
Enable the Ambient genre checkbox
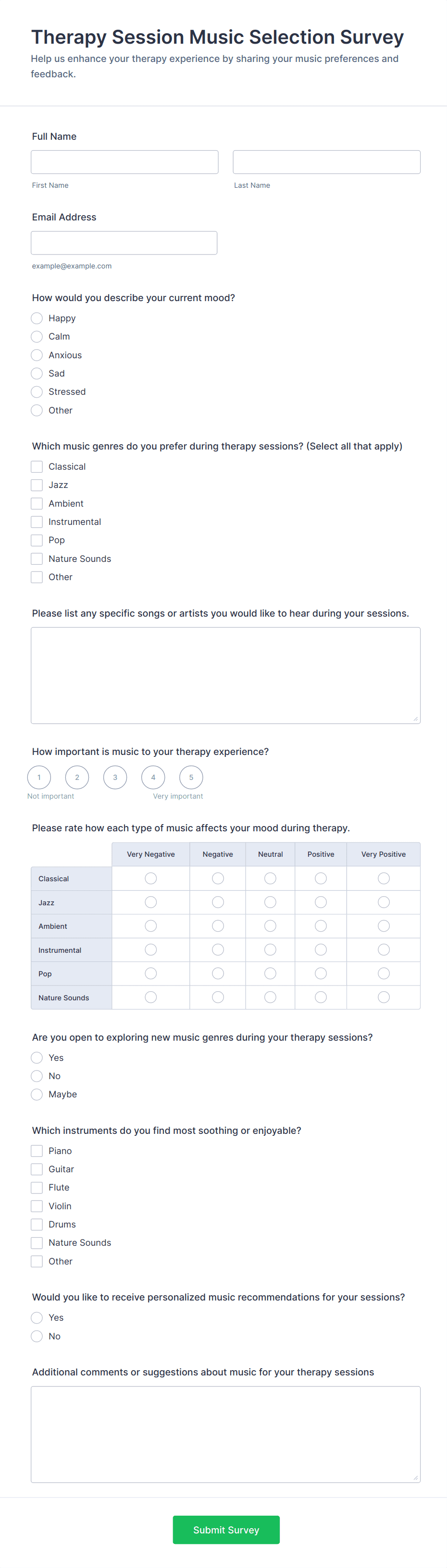point(37,503)
